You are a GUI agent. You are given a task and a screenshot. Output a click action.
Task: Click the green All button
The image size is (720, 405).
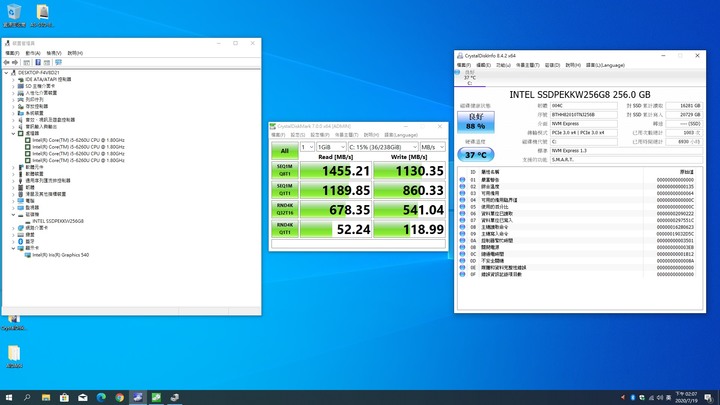[x=285, y=151]
